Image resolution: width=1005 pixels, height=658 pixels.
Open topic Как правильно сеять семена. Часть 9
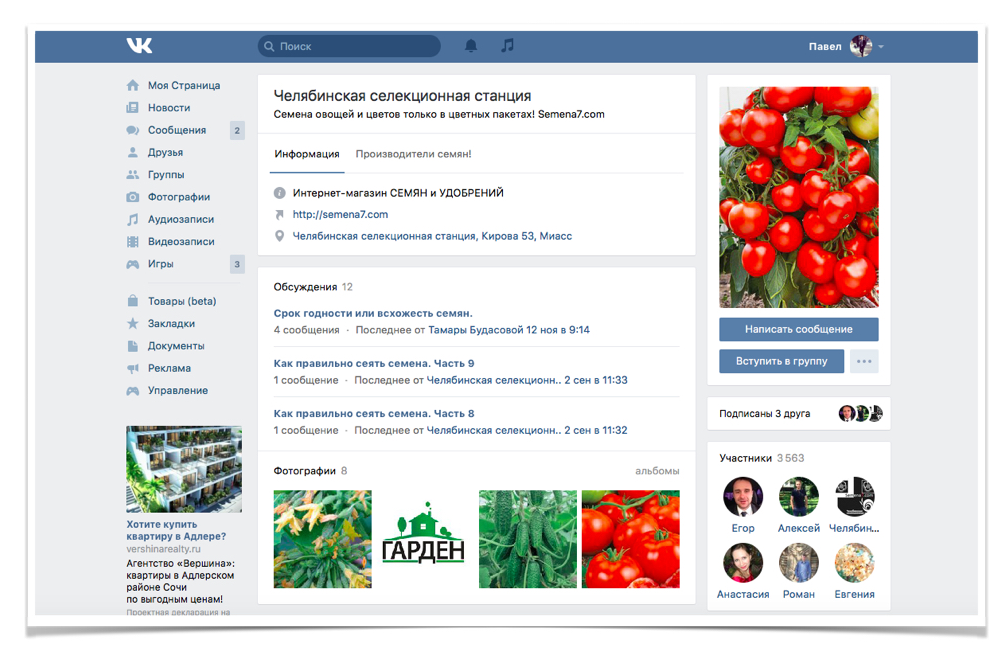374,363
